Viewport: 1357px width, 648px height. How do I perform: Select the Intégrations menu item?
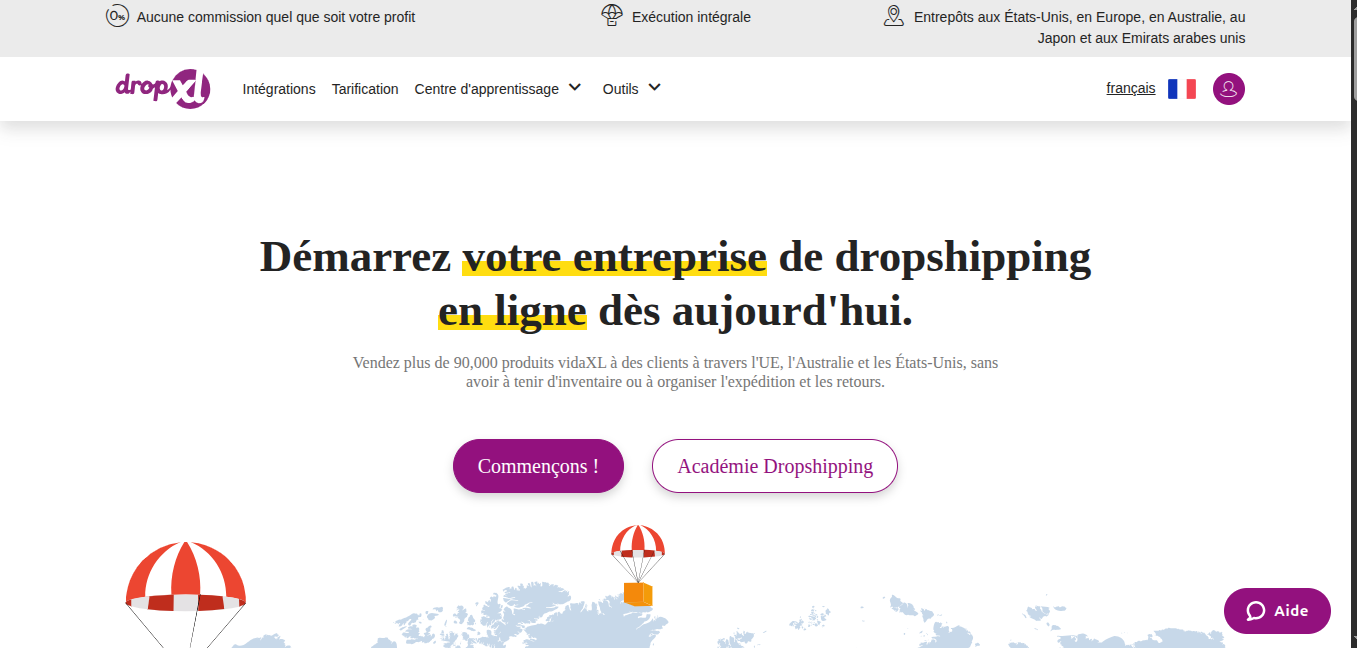(x=279, y=89)
